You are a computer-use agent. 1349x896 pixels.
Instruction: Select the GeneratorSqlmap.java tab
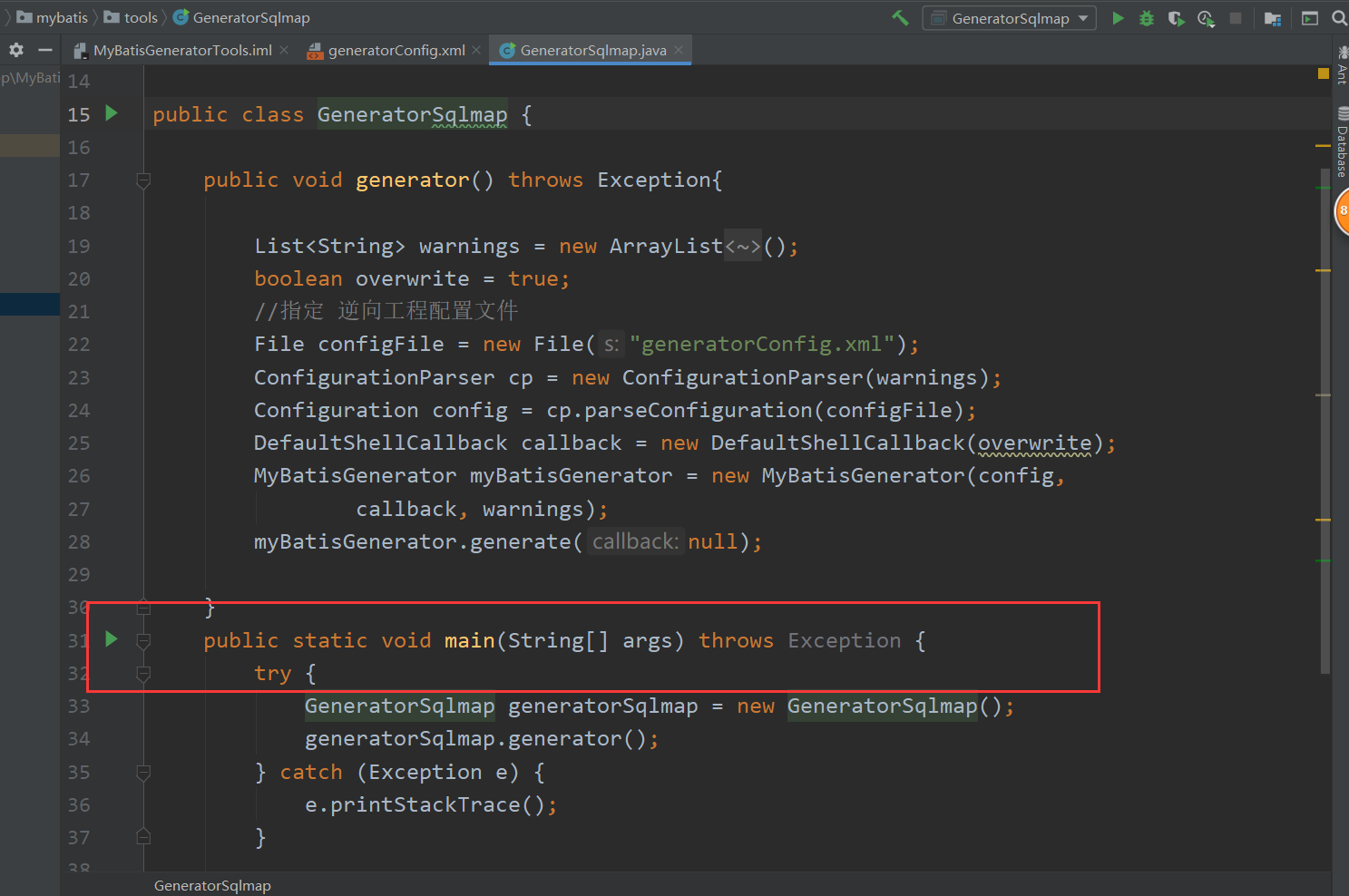tap(592, 50)
